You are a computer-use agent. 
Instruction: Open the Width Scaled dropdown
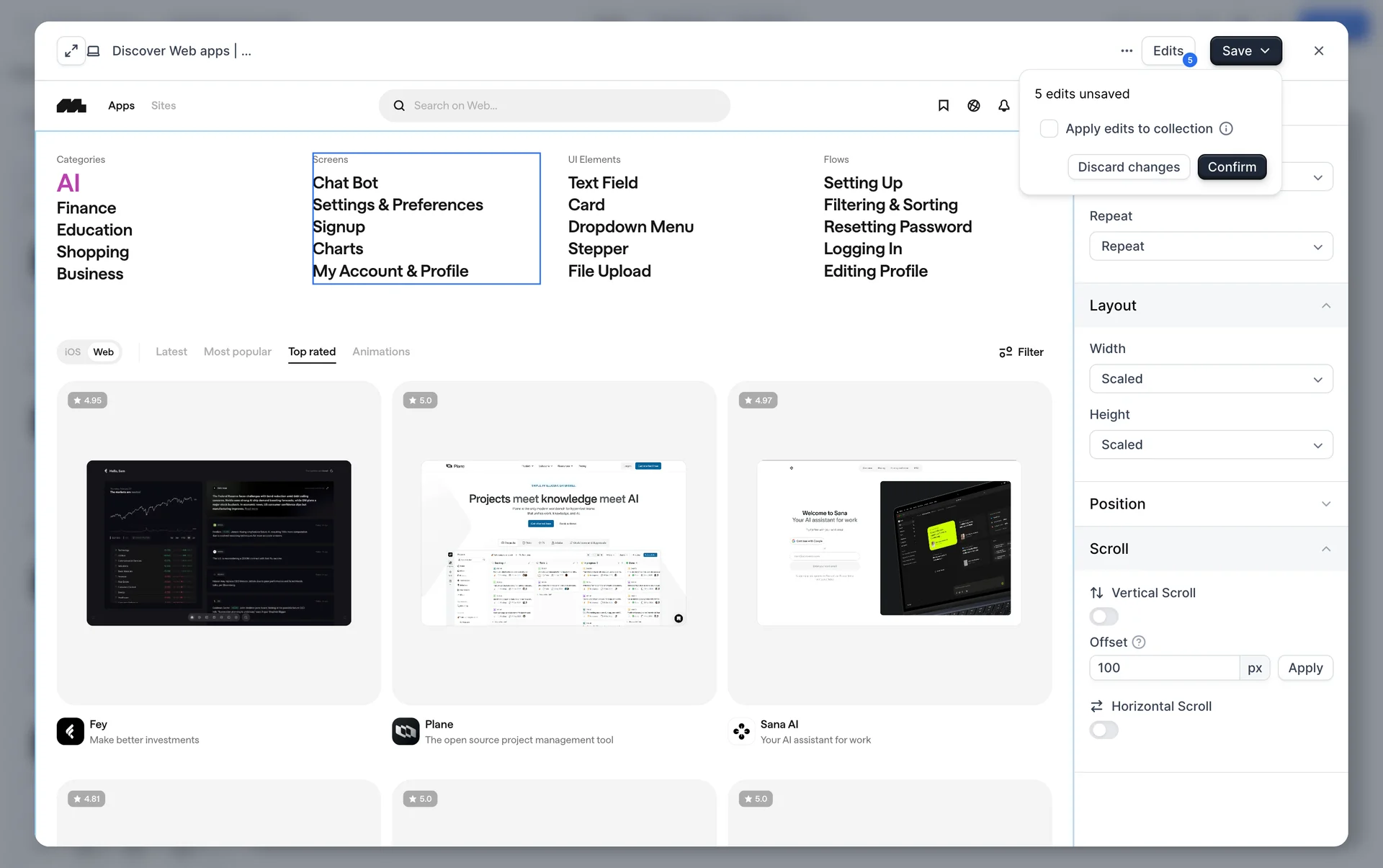click(x=1210, y=379)
